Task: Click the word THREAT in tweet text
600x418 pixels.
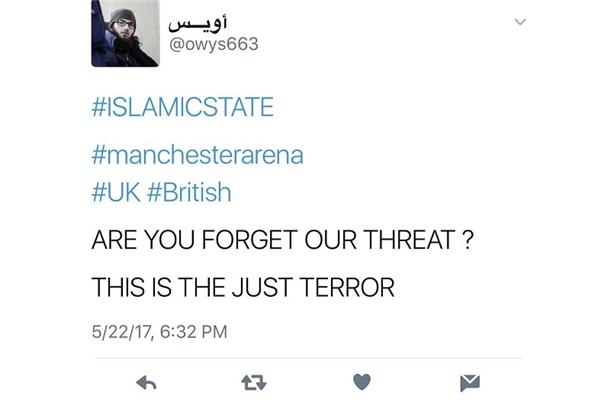Action: (x=409, y=240)
